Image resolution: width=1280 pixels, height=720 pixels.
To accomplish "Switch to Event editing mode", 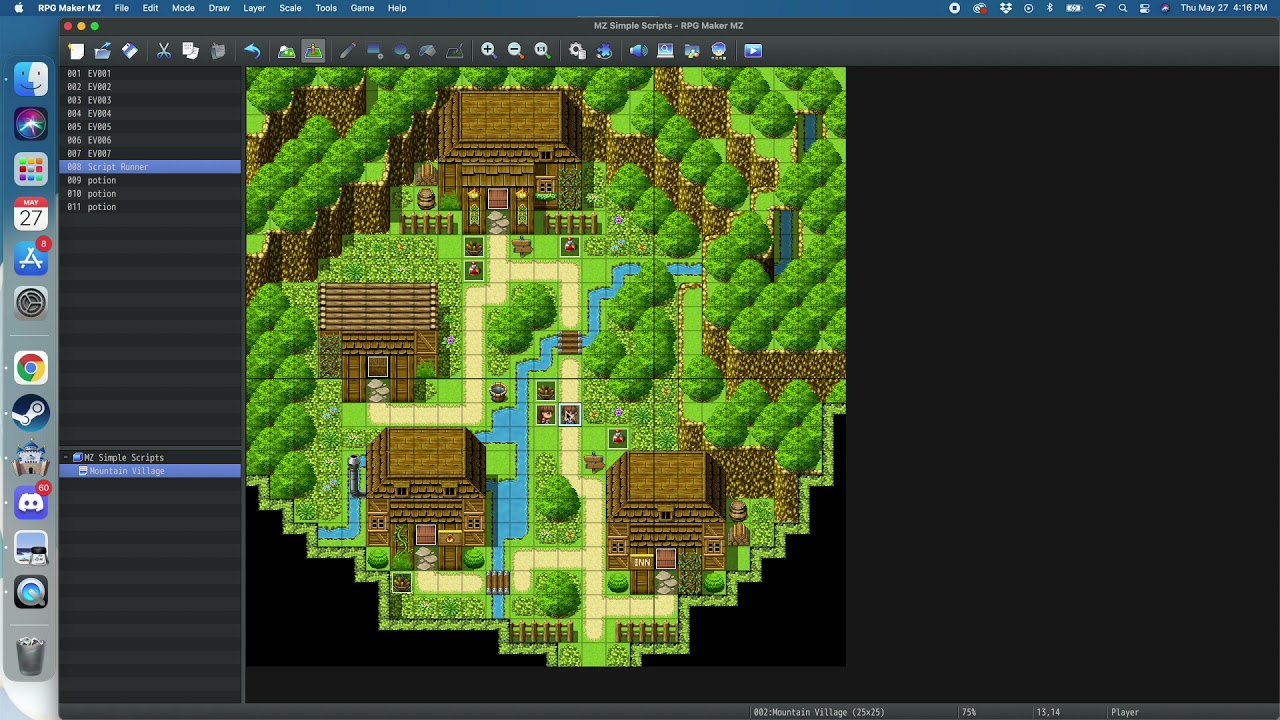I will pos(313,51).
